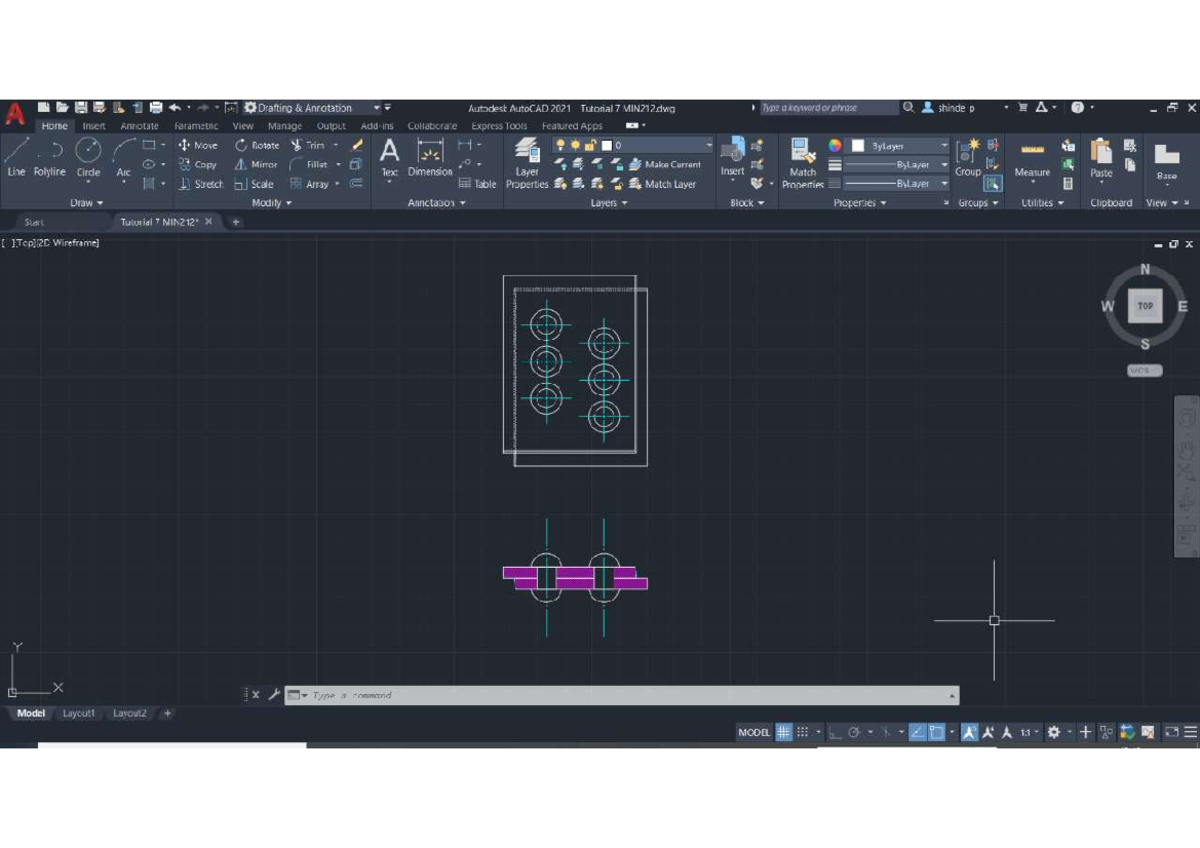The height and width of the screenshot is (848, 1200).
Task: Open the Layout1 tab
Action: [79, 713]
